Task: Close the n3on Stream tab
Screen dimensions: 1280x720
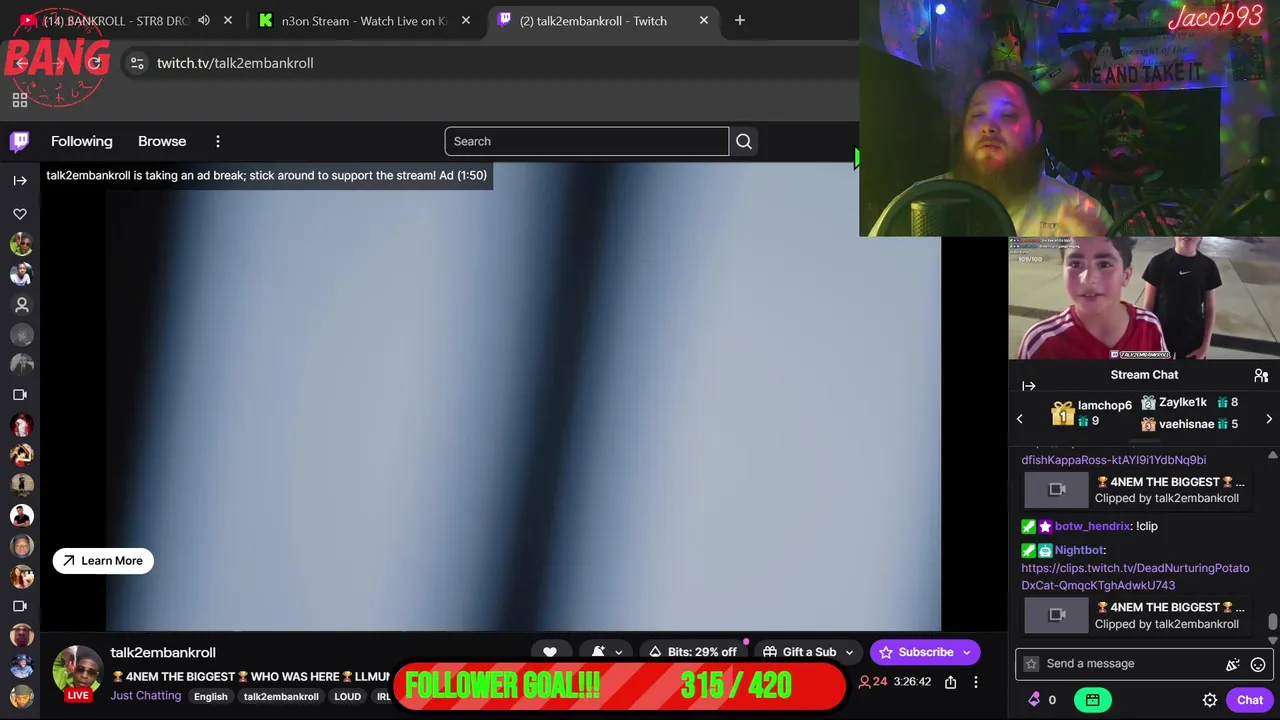Action: point(466,20)
